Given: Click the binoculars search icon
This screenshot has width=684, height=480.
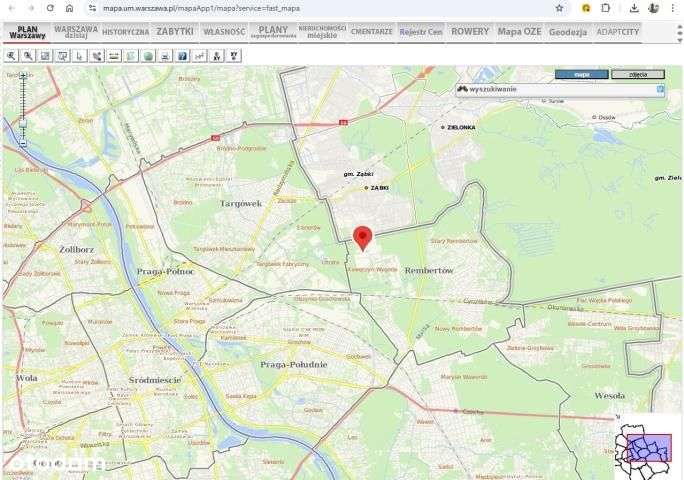Looking at the screenshot, I should coord(463,89).
